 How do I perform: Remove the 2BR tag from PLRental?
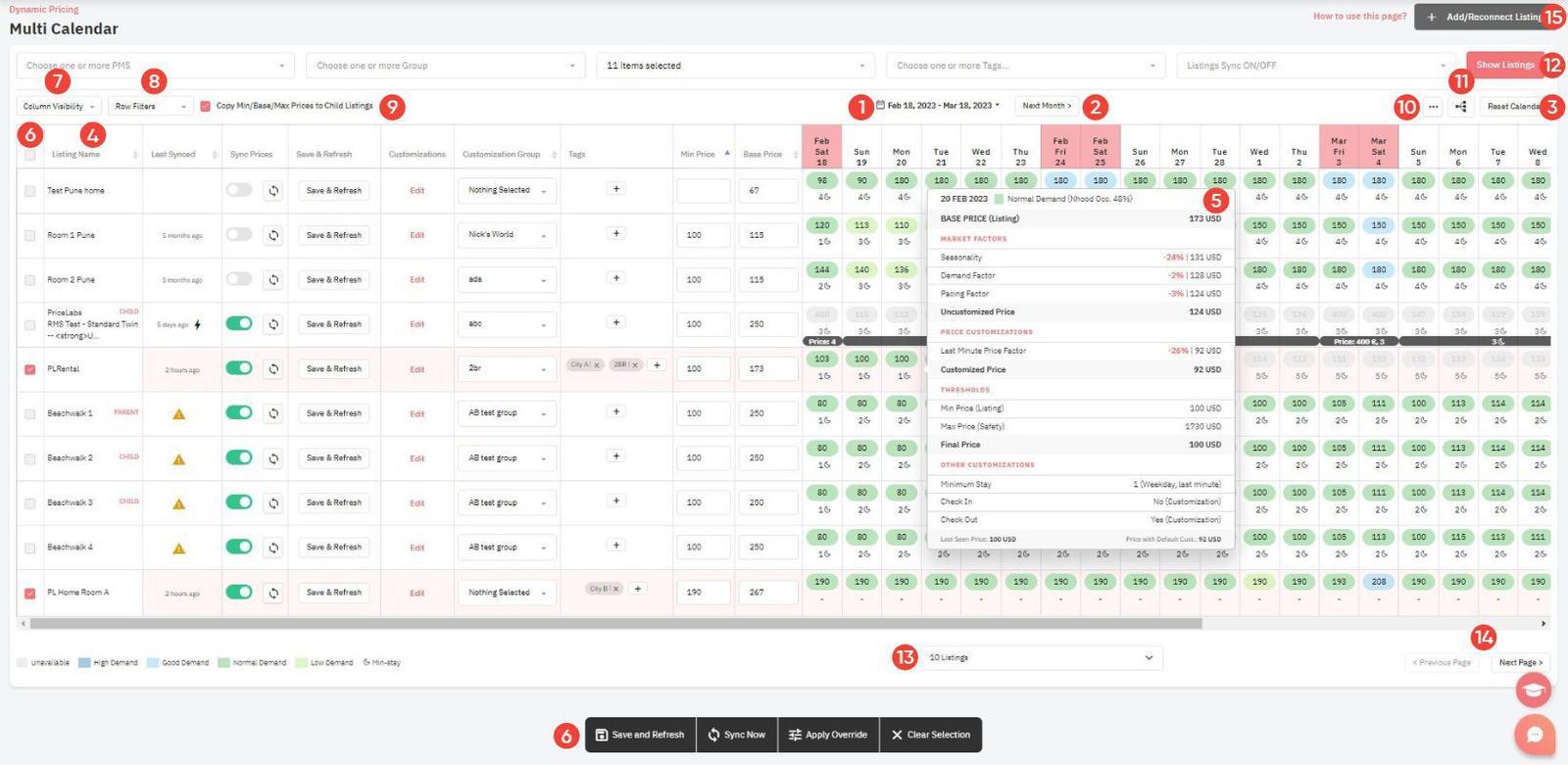coord(634,365)
